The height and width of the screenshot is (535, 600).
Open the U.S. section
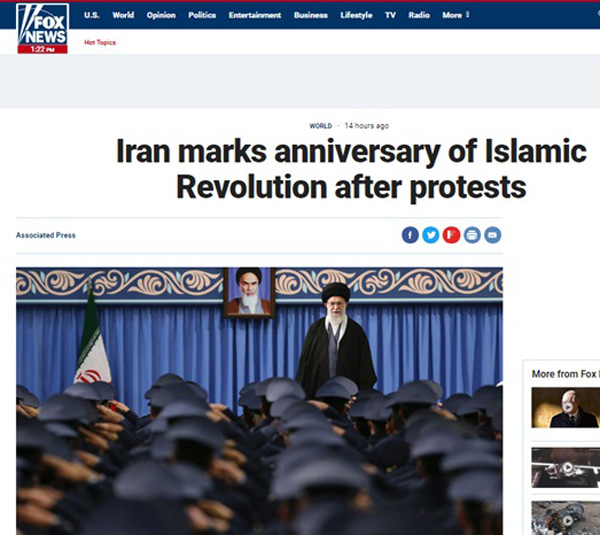(x=91, y=15)
